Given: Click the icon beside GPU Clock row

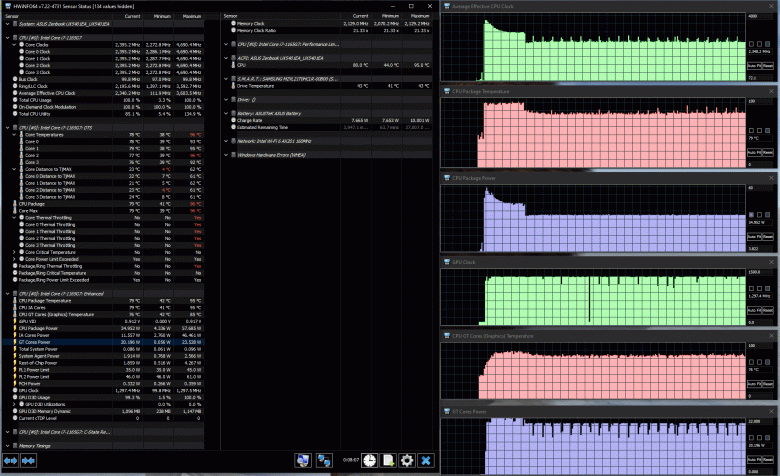Looking at the screenshot, I should (x=15, y=390).
